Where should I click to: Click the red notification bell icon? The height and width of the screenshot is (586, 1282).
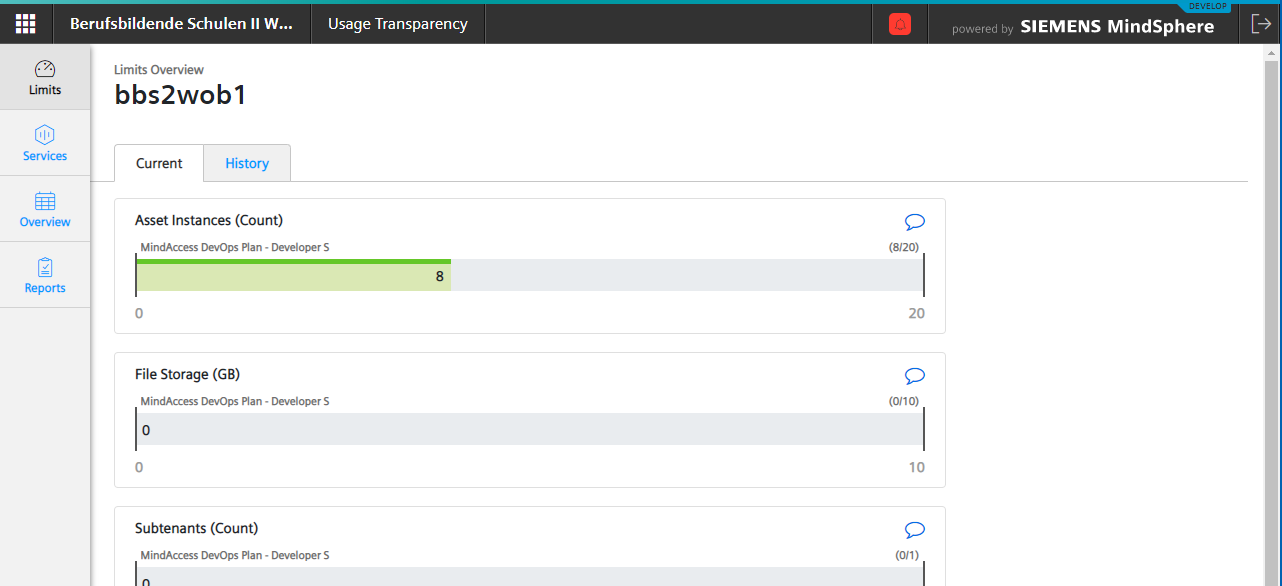(900, 25)
